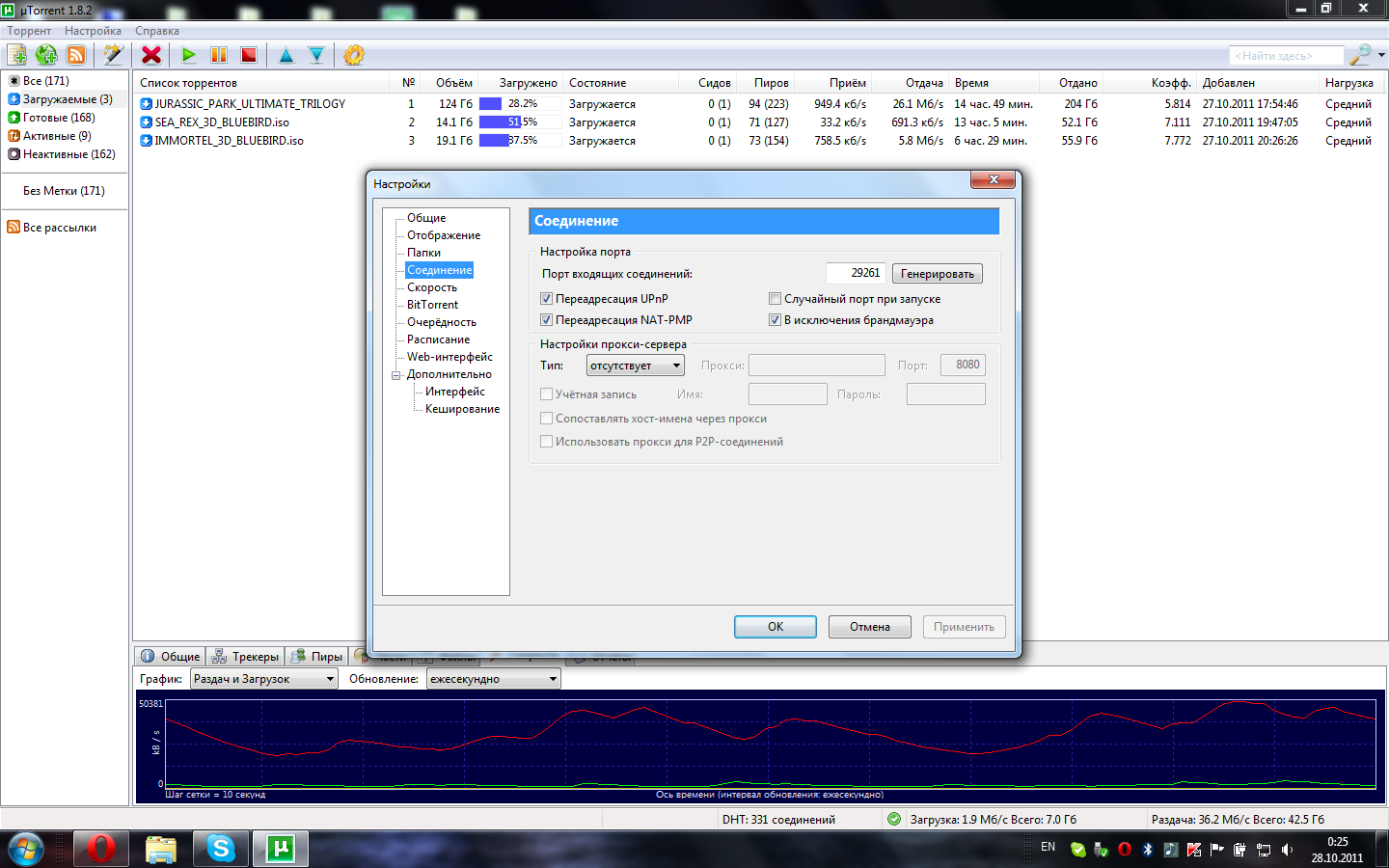The image size is (1389, 868).
Task: Select 'Расписание' in settings tree
Action: pos(439,339)
